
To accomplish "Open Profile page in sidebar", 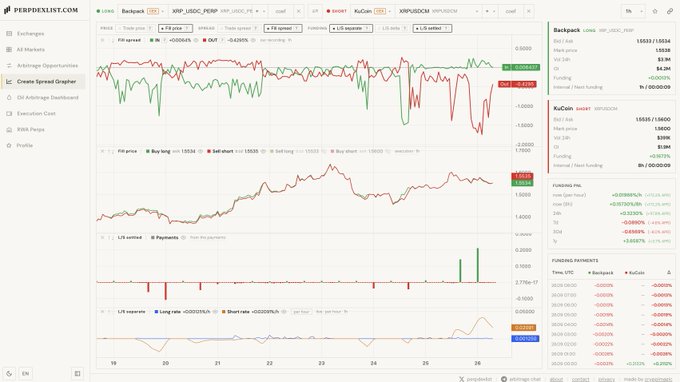I will (x=43, y=145).
